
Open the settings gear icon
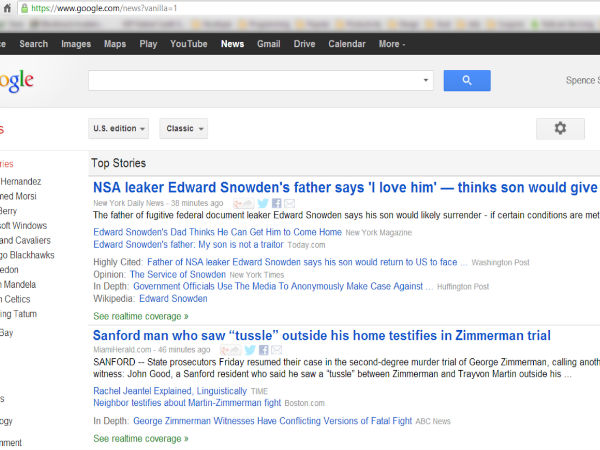click(x=560, y=129)
